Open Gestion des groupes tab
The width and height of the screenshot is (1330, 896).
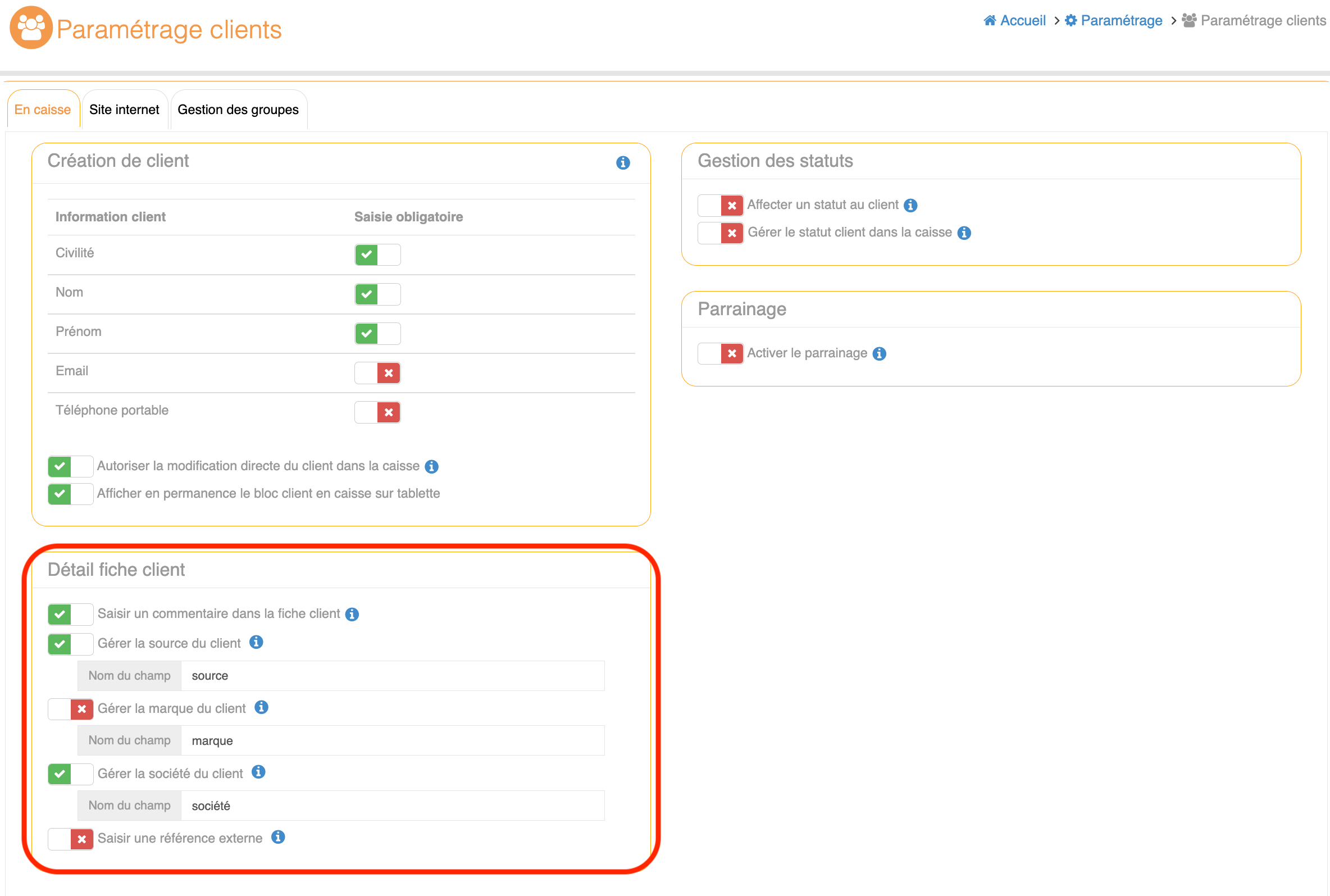pos(238,110)
